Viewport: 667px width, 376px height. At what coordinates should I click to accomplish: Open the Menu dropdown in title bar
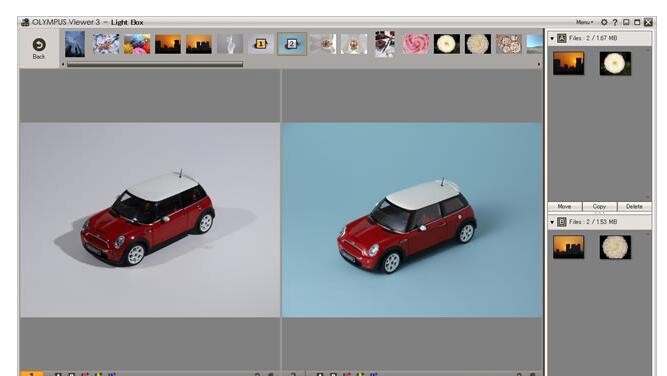[584, 22]
